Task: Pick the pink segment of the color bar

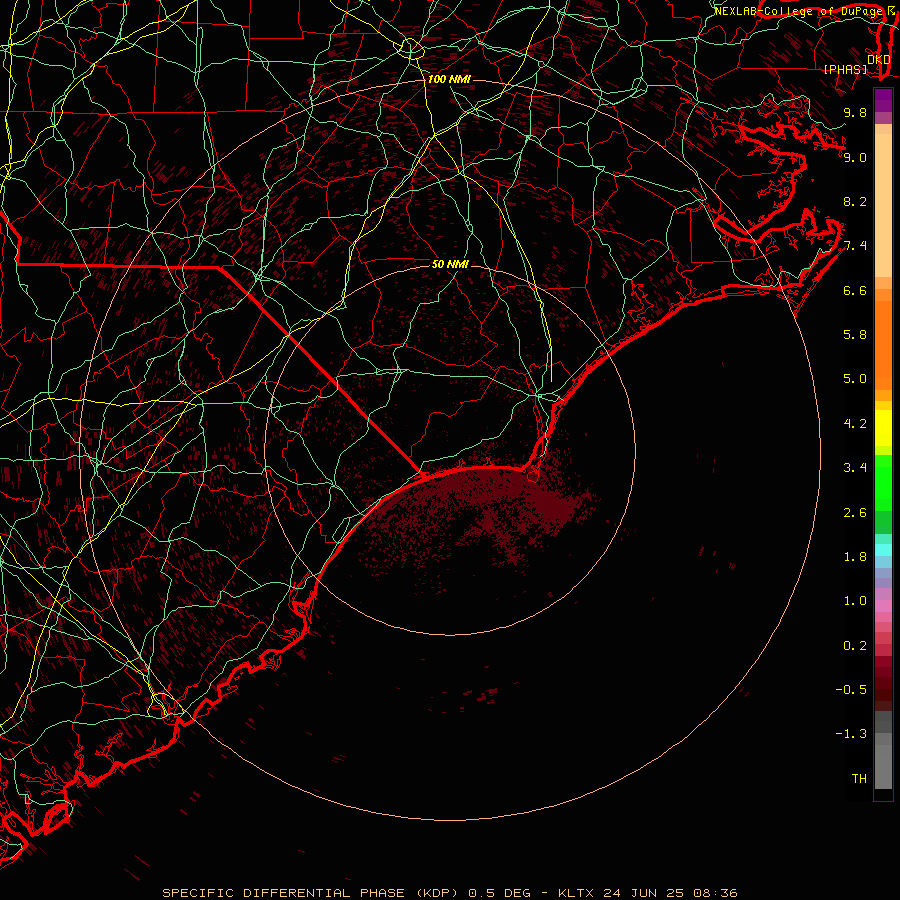Action: pos(883,606)
